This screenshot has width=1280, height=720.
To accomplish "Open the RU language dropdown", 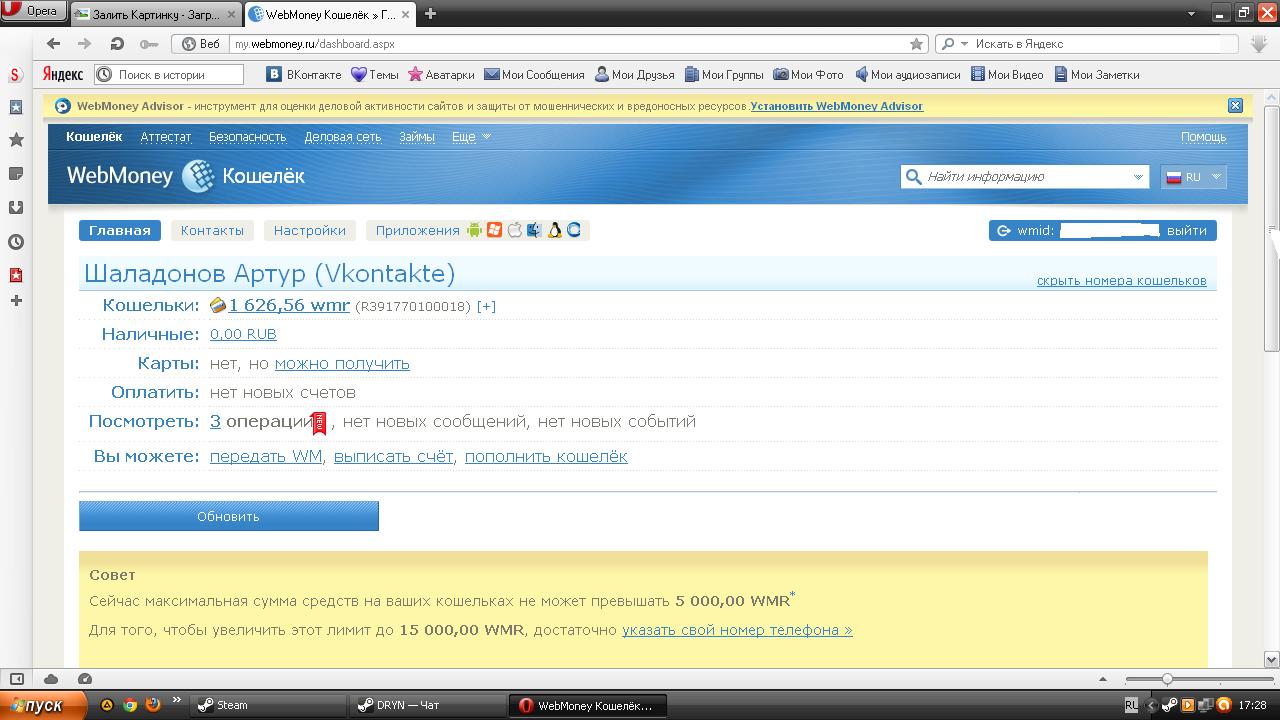I will pos(1193,177).
